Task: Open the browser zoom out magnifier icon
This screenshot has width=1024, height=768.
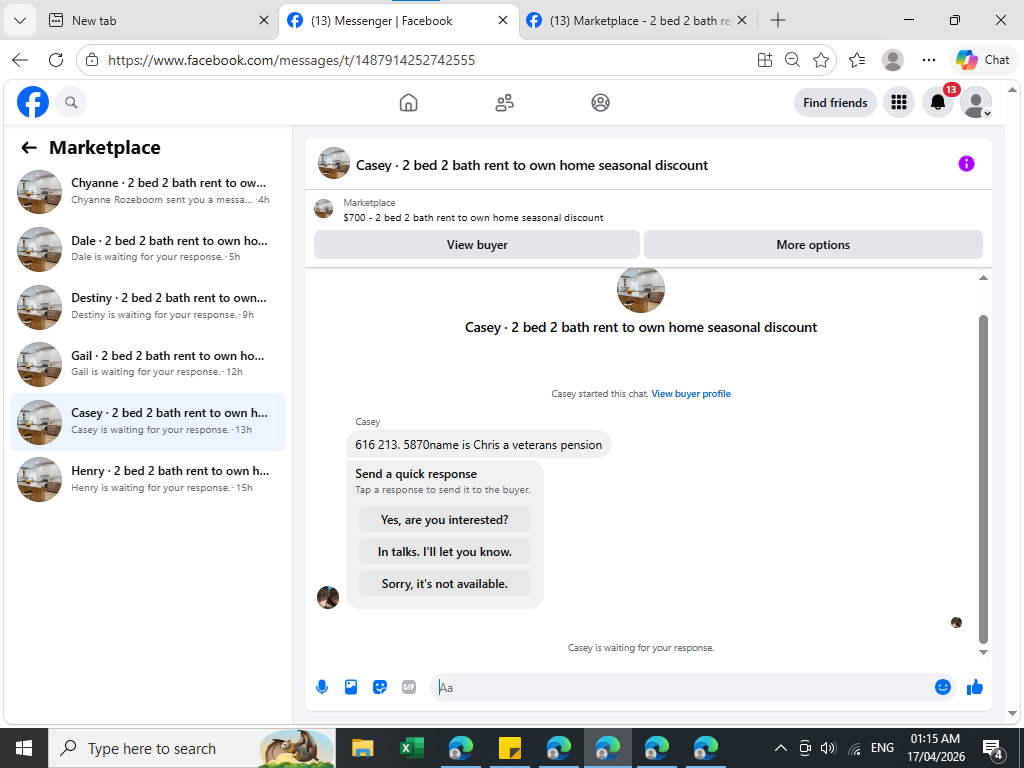Action: point(792,60)
